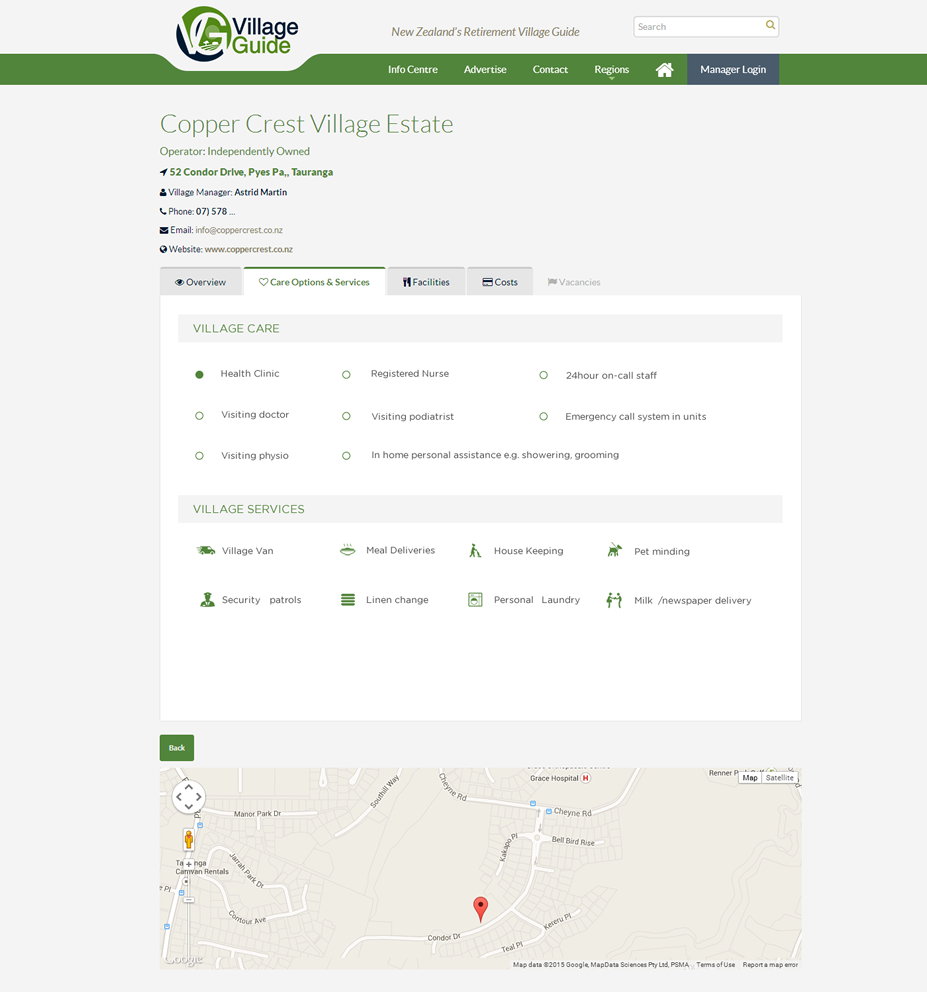Click the Milk/newspaper delivery icon
The height and width of the screenshot is (992, 927).
613,598
